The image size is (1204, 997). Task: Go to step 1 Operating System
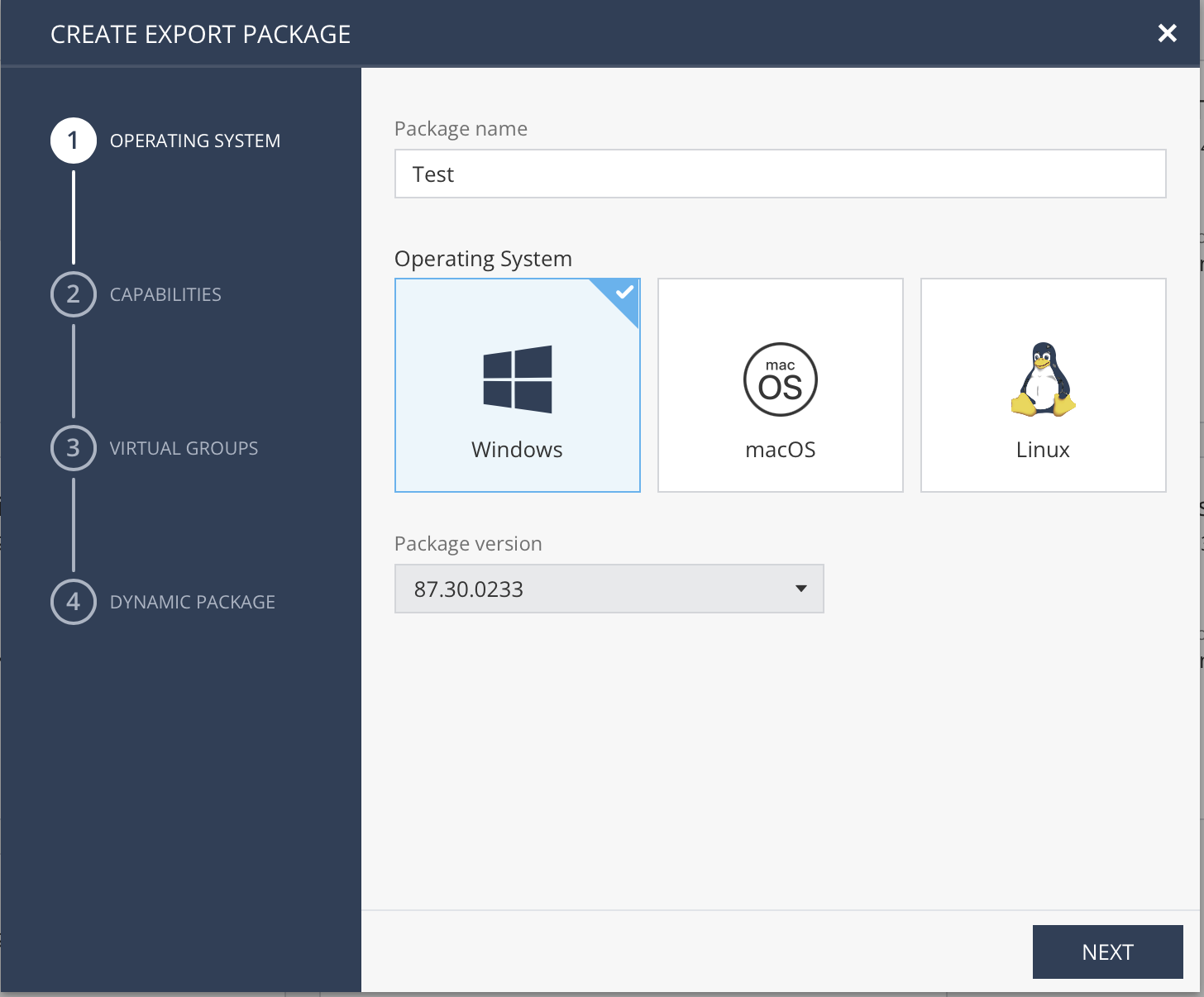[x=165, y=141]
